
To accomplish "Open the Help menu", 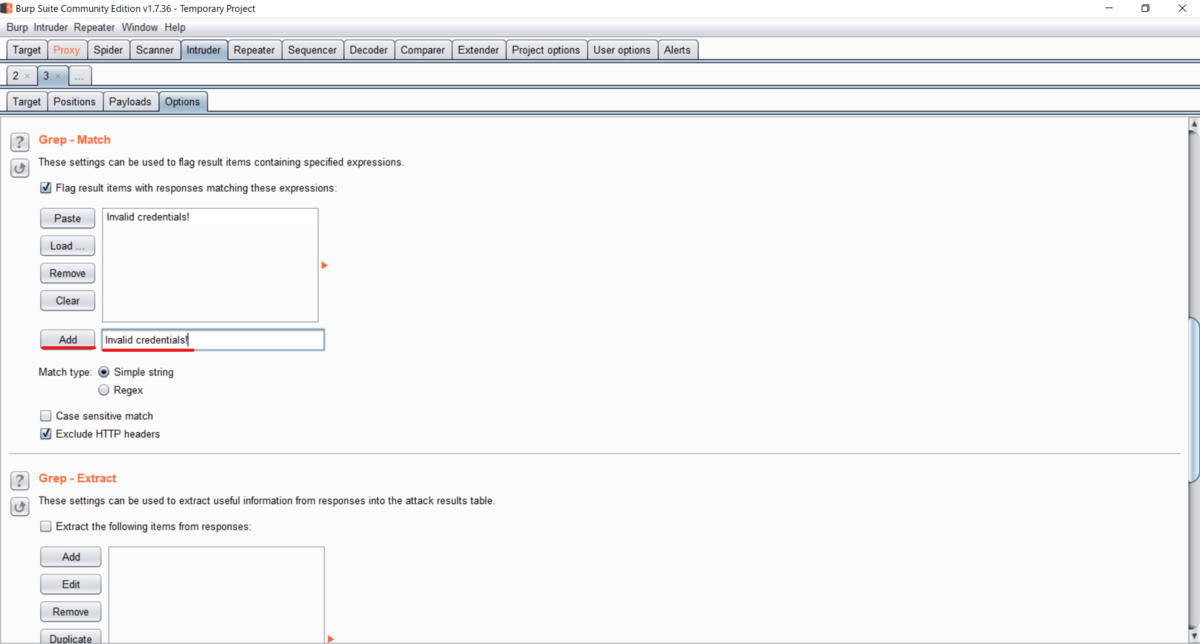I will tap(175, 28).
